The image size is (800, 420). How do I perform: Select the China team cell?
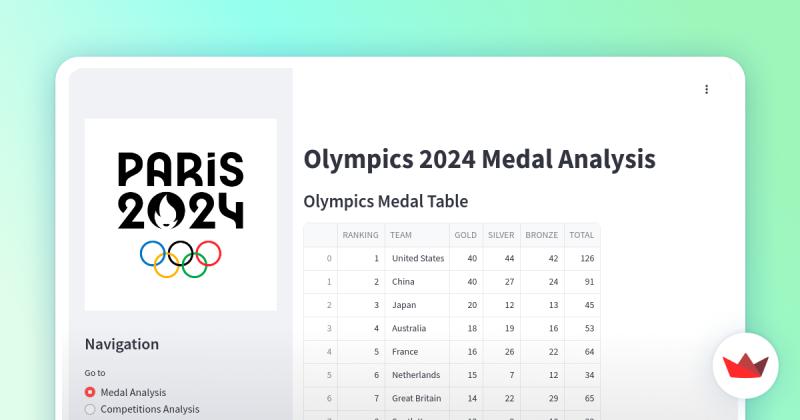[x=417, y=282]
